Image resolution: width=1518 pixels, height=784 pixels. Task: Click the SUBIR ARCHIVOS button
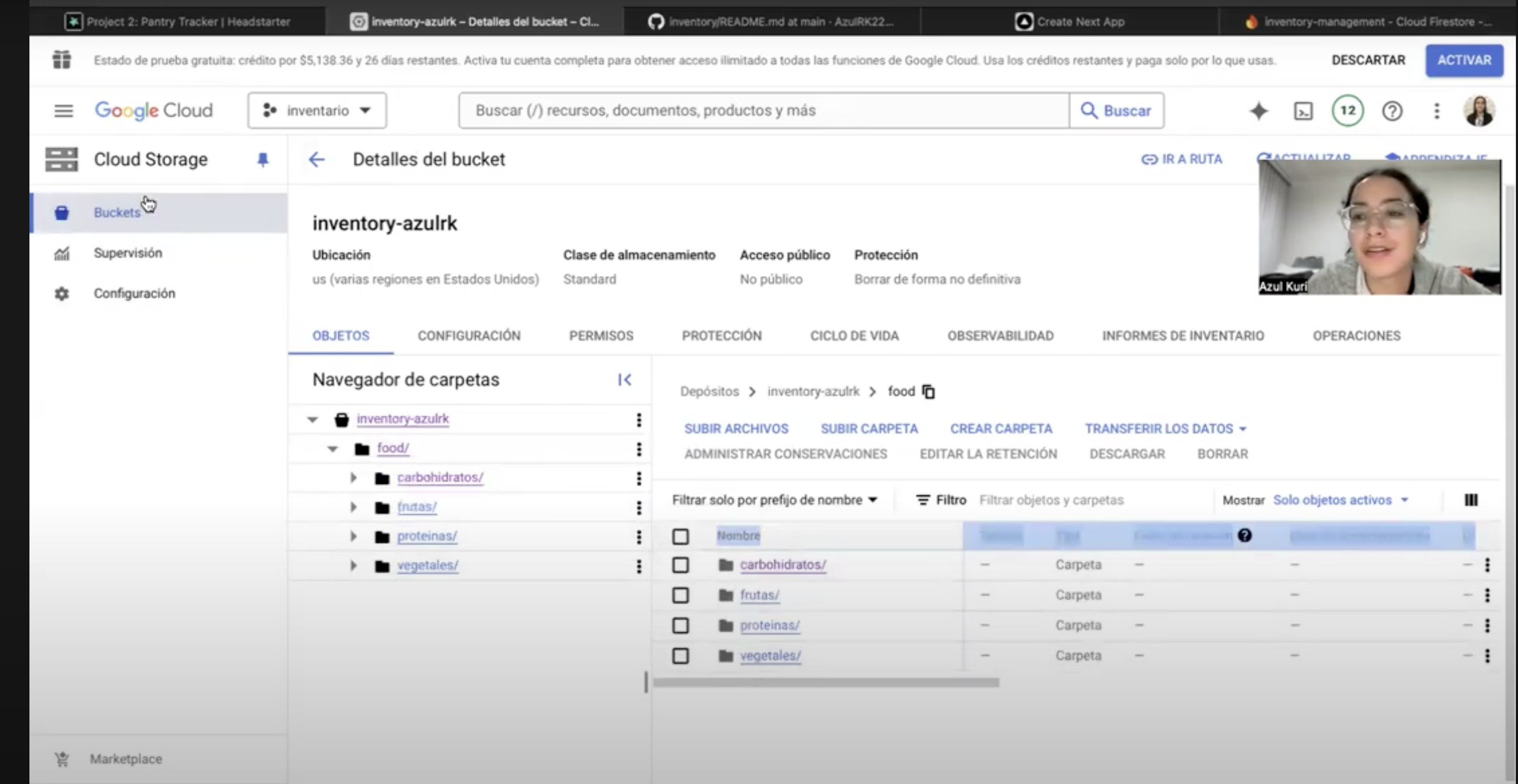(736, 429)
